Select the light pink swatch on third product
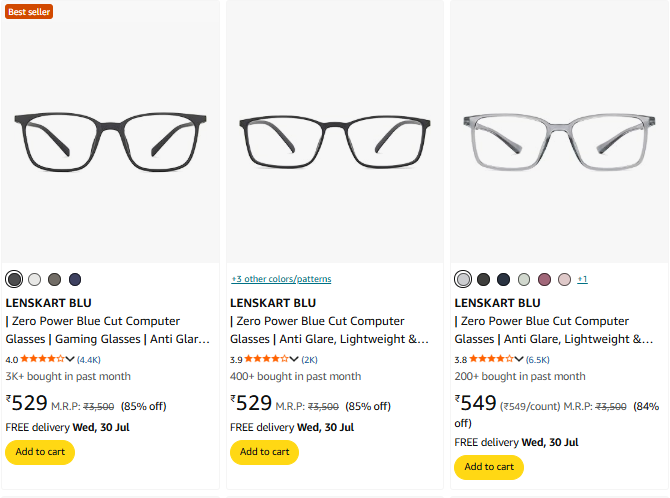This screenshot has height=498, width=670. (564, 279)
